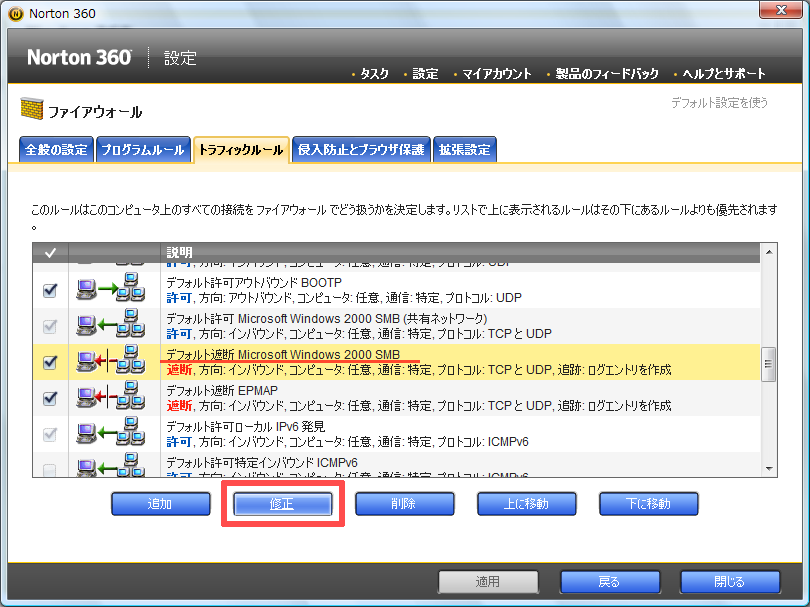Click the outbound BOOTP rule network icon
This screenshot has width=810, height=607.
[114, 290]
